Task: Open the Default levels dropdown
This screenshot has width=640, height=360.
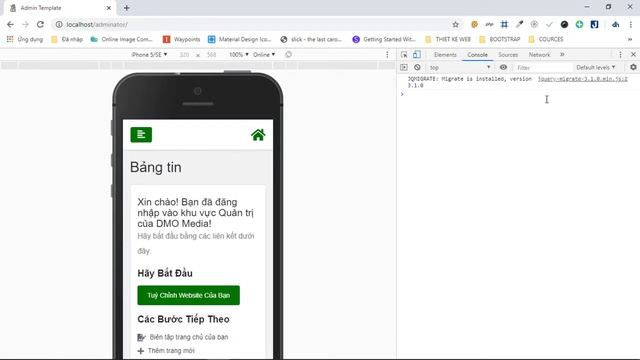Action: (x=596, y=67)
